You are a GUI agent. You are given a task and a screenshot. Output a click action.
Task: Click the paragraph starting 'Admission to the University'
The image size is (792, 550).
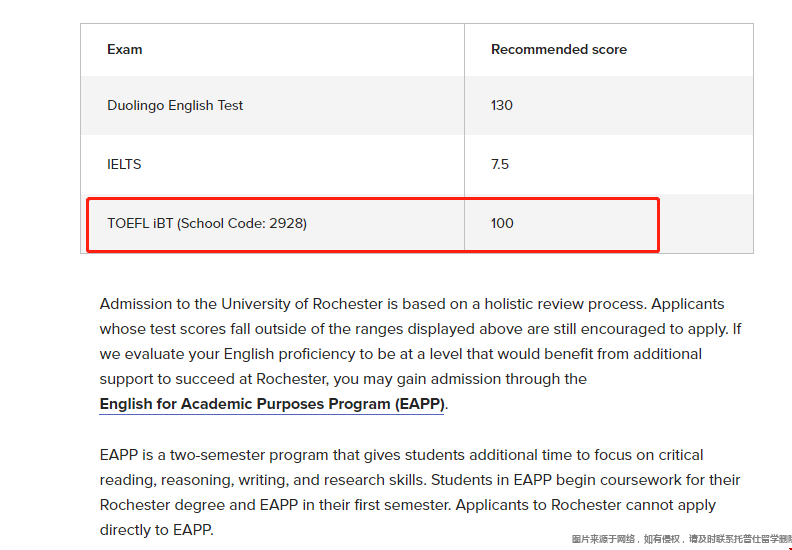click(420, 354)
